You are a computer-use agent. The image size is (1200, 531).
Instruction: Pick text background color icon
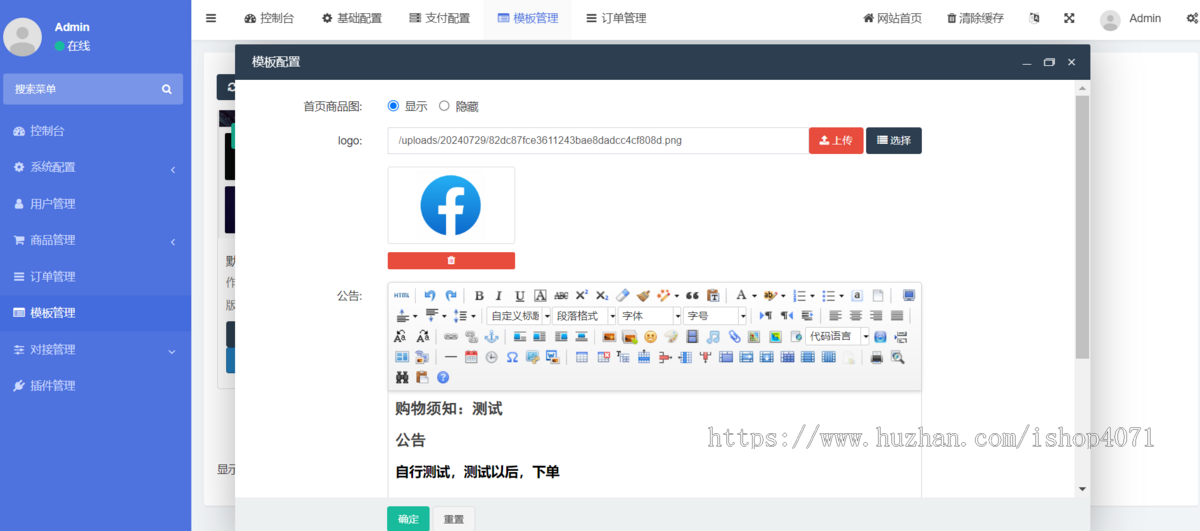[770, 296]
